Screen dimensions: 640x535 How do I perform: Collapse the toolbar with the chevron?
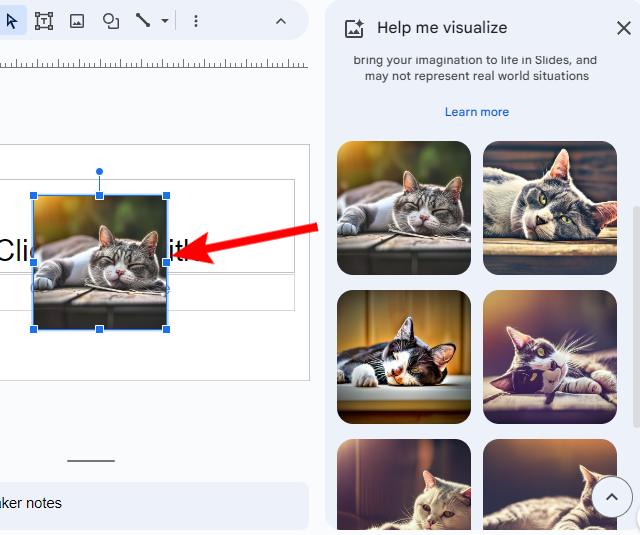[x=281, y=21]
